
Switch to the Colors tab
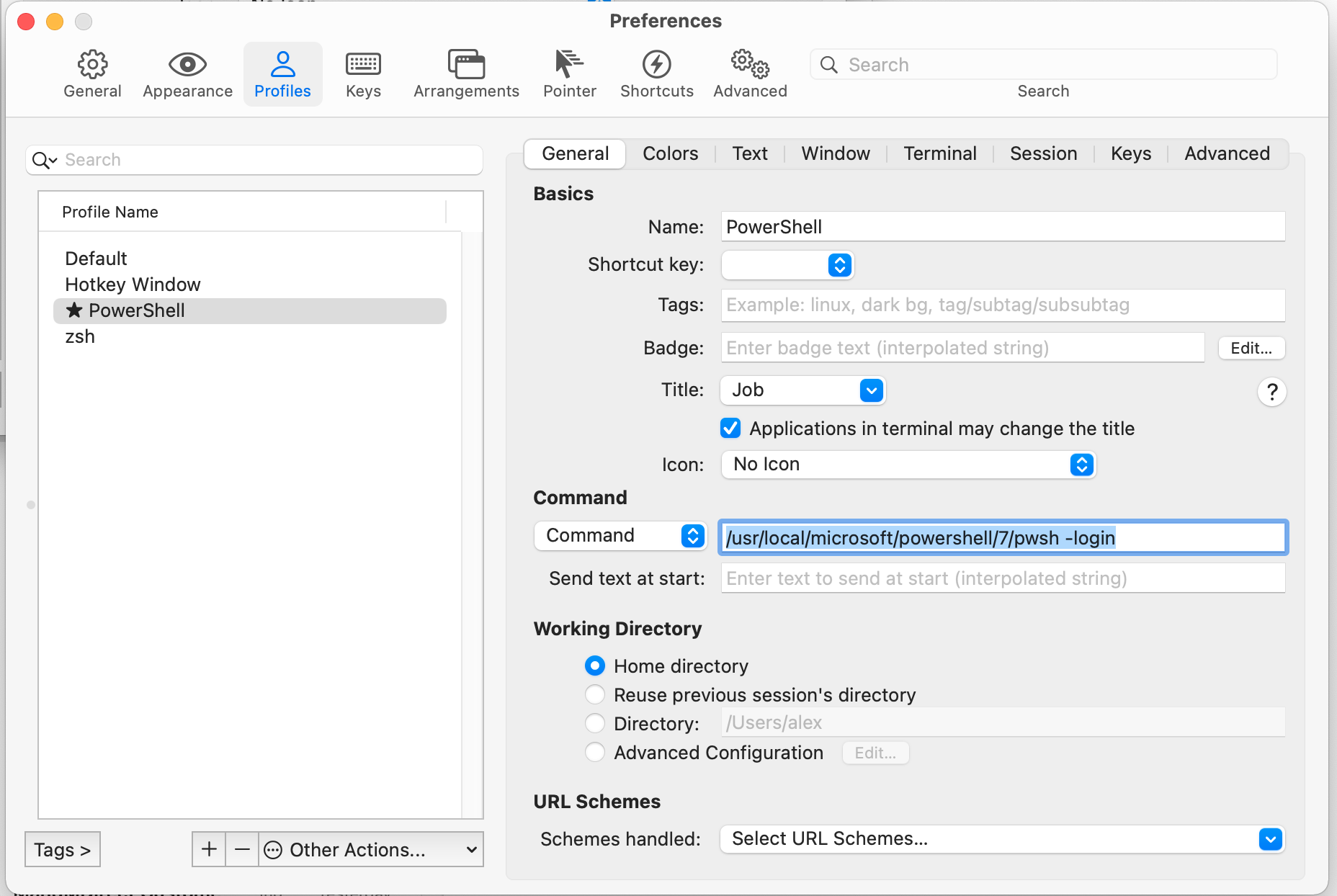coord(670,153)
